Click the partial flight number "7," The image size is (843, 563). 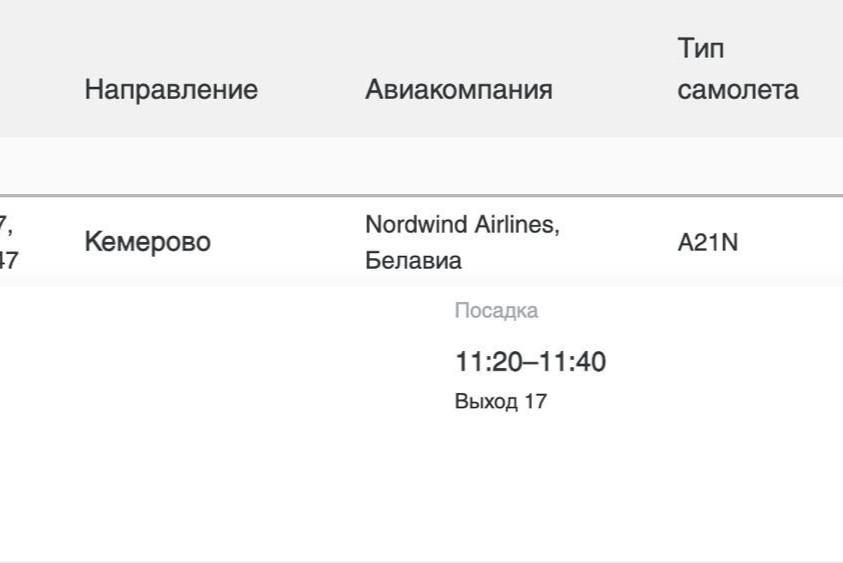6,225
